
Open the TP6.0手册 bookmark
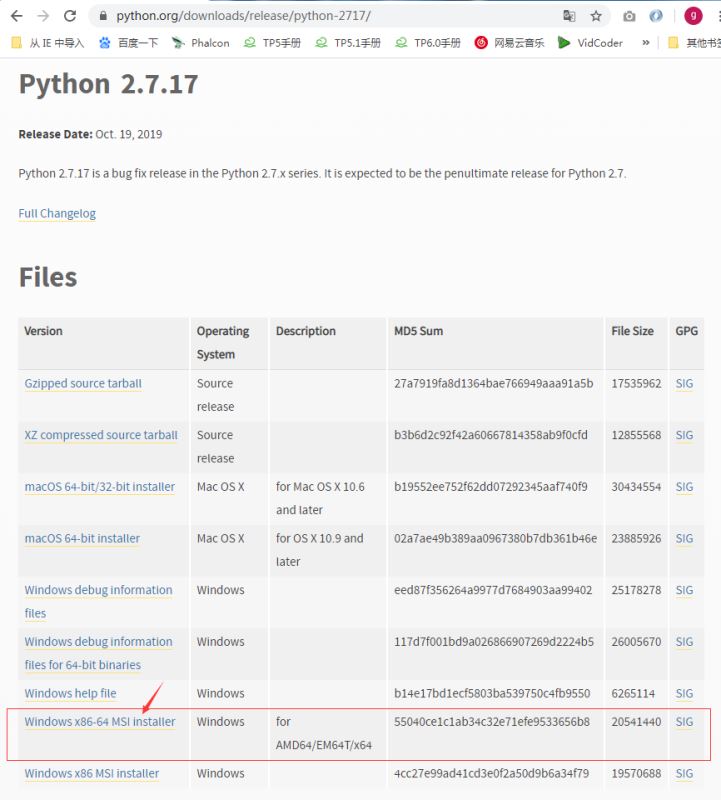(428, 43)
